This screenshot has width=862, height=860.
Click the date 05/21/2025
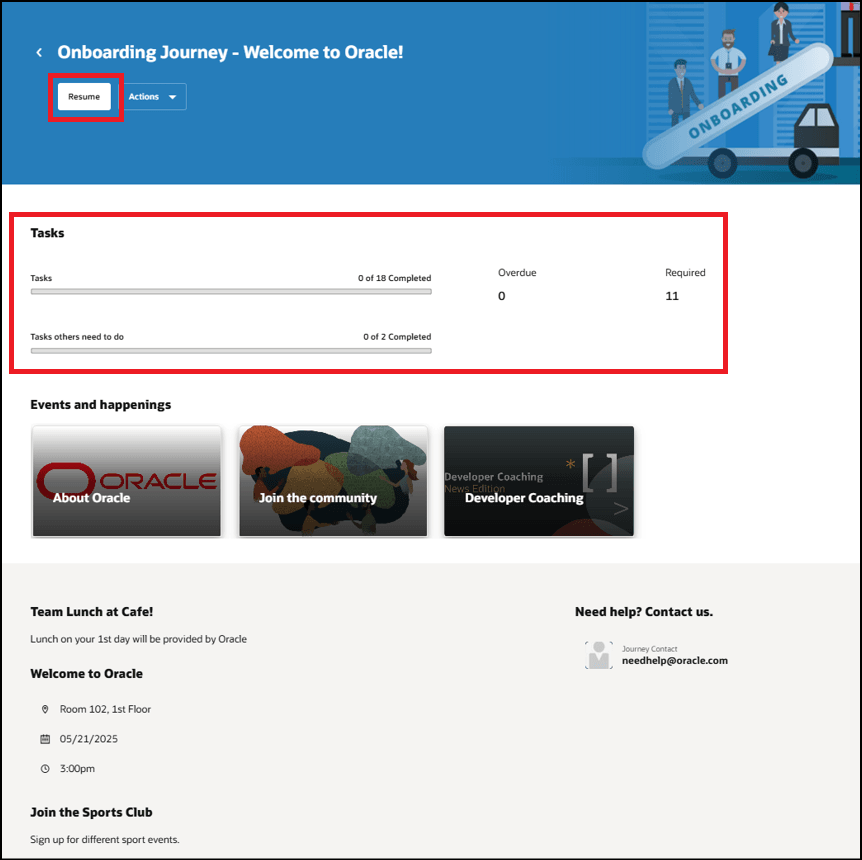point(89,739)
